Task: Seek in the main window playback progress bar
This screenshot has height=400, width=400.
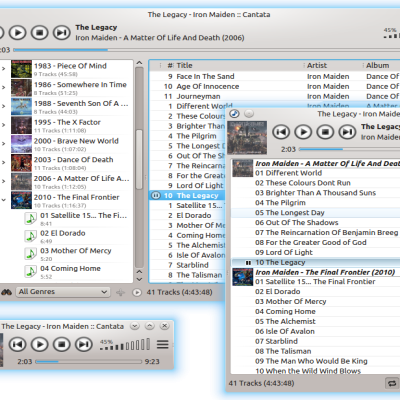Action: (x=207, y=50)
